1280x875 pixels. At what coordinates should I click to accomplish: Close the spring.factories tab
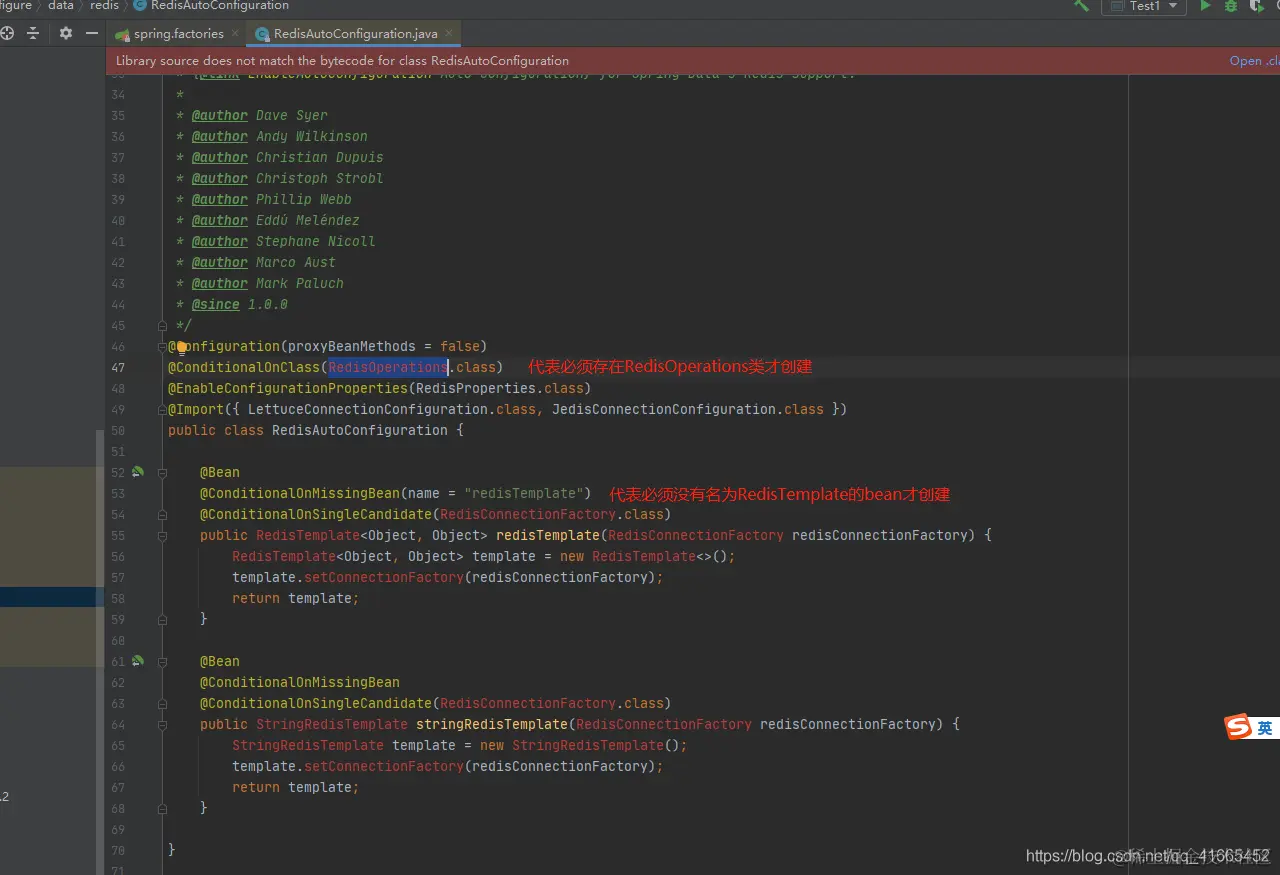pos(235,33)
